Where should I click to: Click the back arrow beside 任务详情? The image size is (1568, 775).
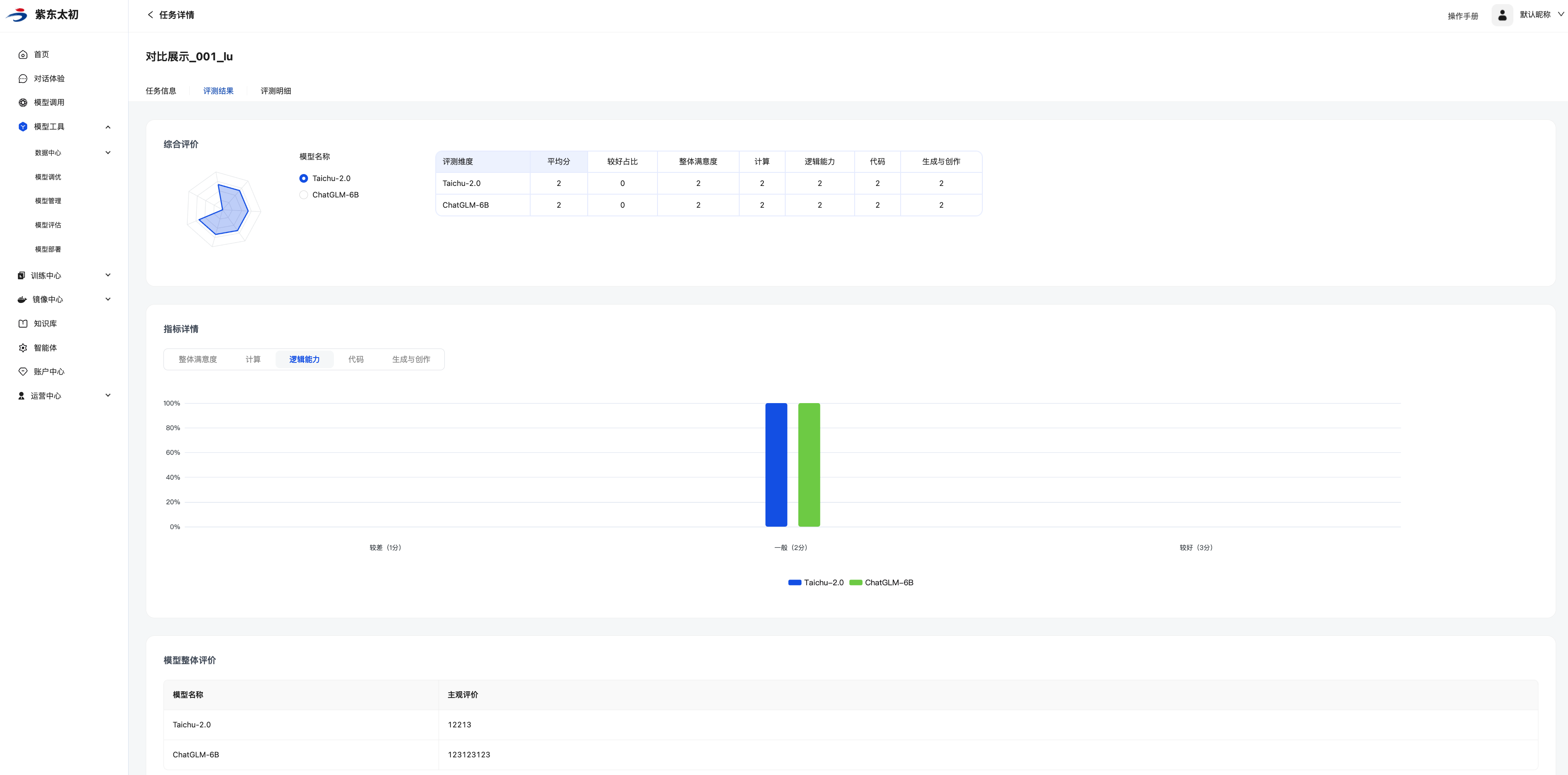(150, 15)
